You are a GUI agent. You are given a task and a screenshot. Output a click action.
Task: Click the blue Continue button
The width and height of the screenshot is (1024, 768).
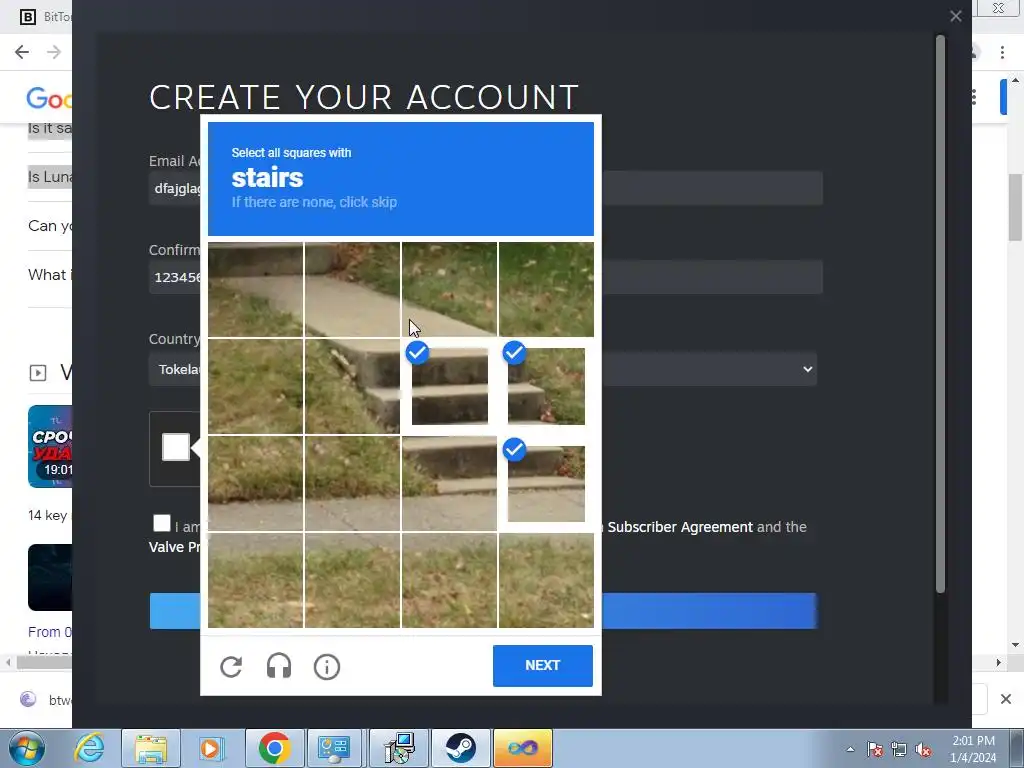coord(483,611)
